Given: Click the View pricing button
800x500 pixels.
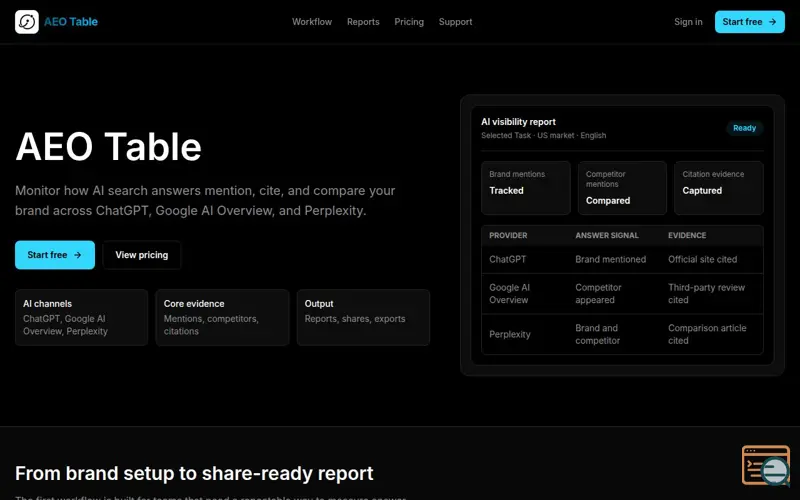Looking at the screenshot, I should point(142,255).
